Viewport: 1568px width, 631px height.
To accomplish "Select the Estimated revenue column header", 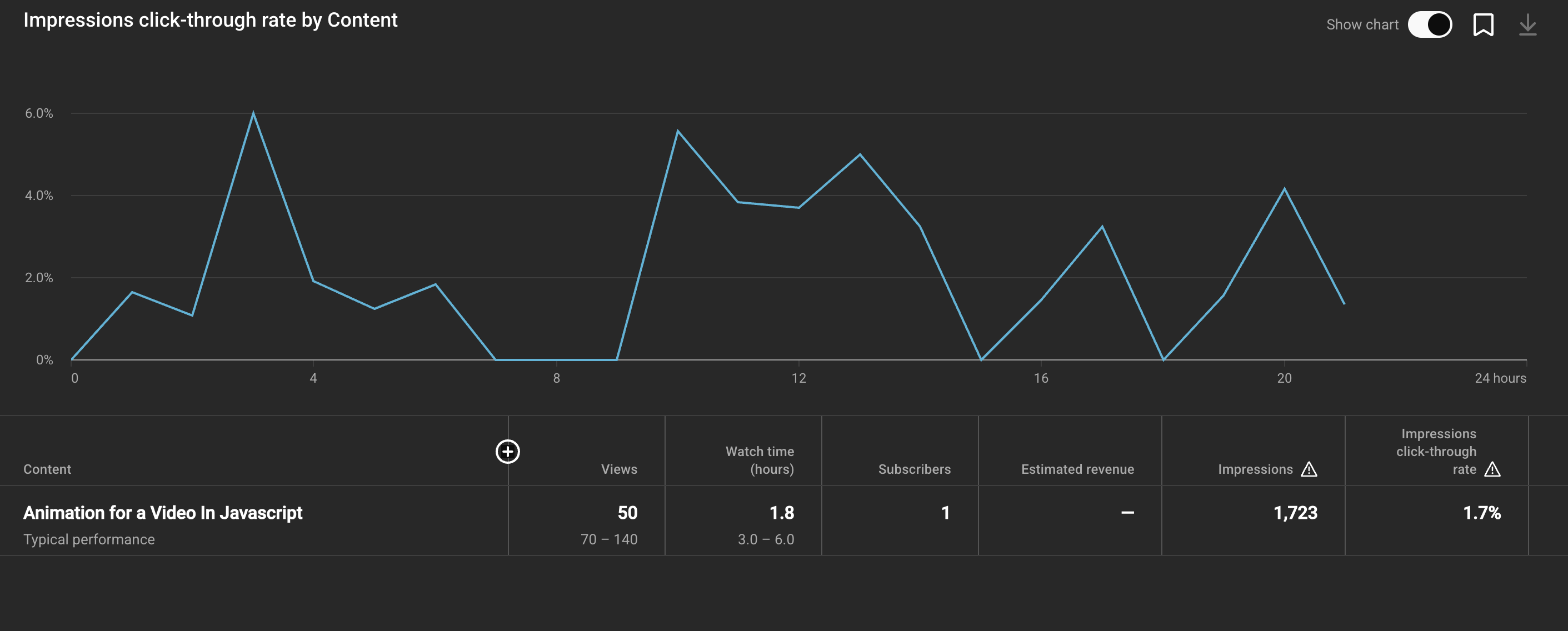I will click(x=1077, y=469).
